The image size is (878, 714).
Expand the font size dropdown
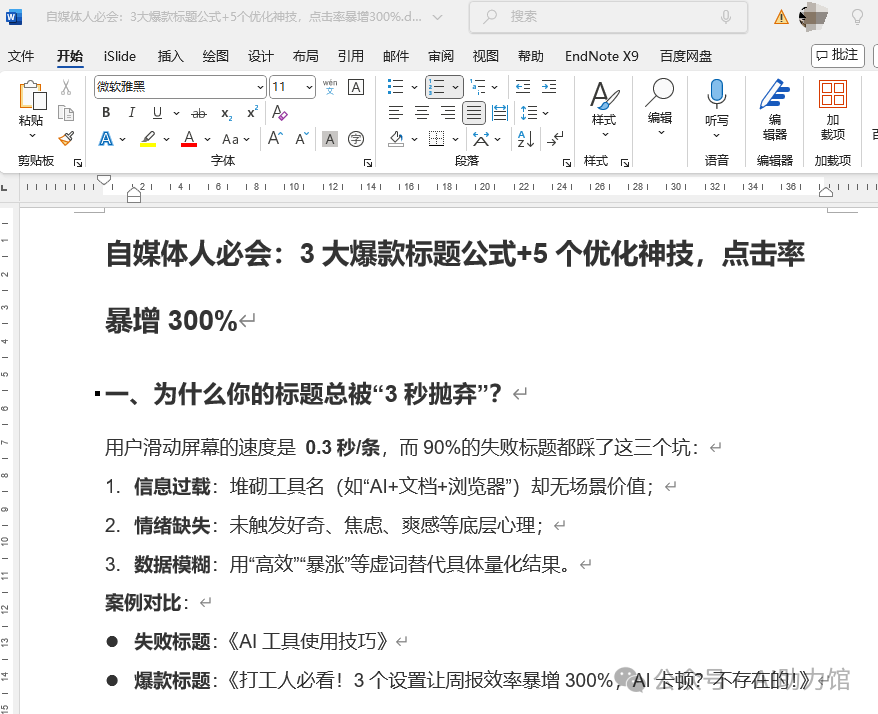tap(308, 87)
